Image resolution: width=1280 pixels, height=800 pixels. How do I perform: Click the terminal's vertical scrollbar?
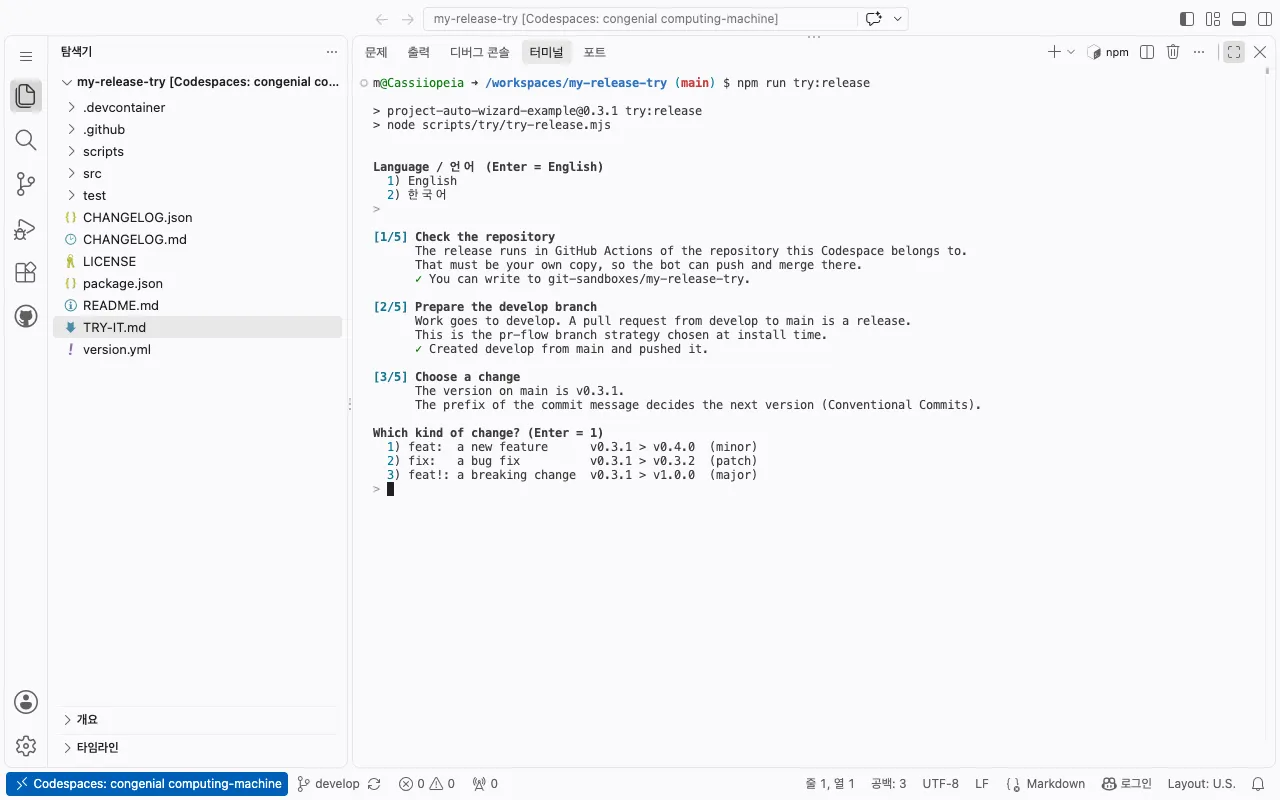[x=1268, y=72]
